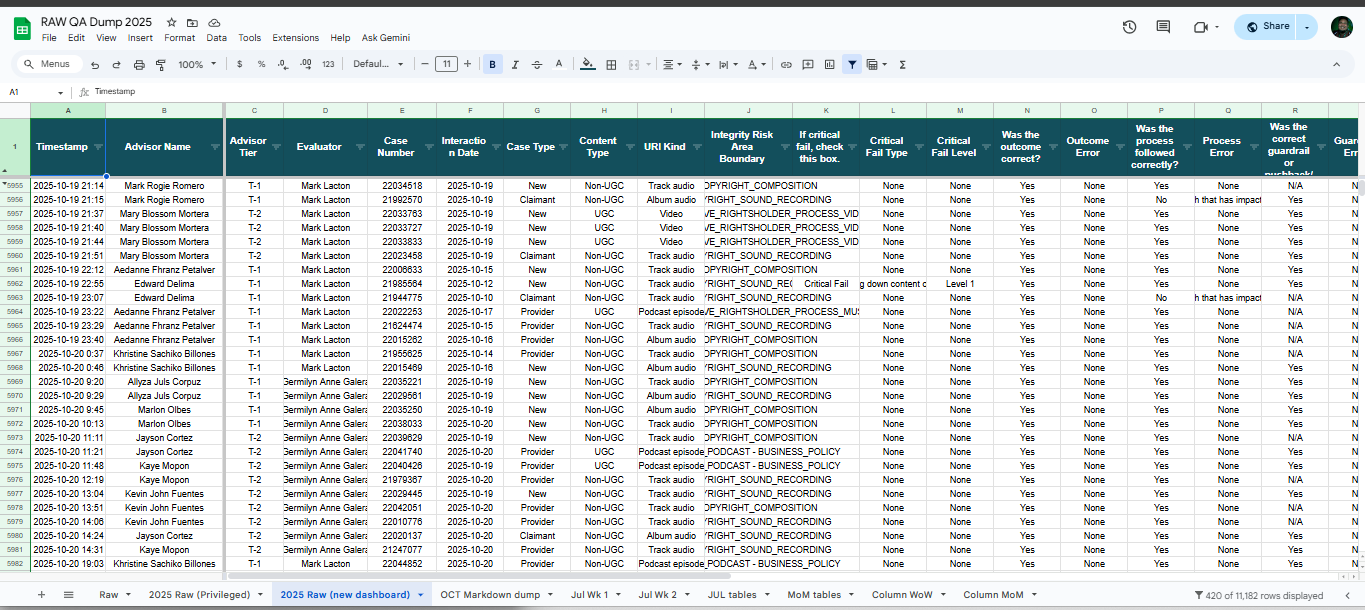Star the RAW QA Dump 2025 document

tap(172, 22)
